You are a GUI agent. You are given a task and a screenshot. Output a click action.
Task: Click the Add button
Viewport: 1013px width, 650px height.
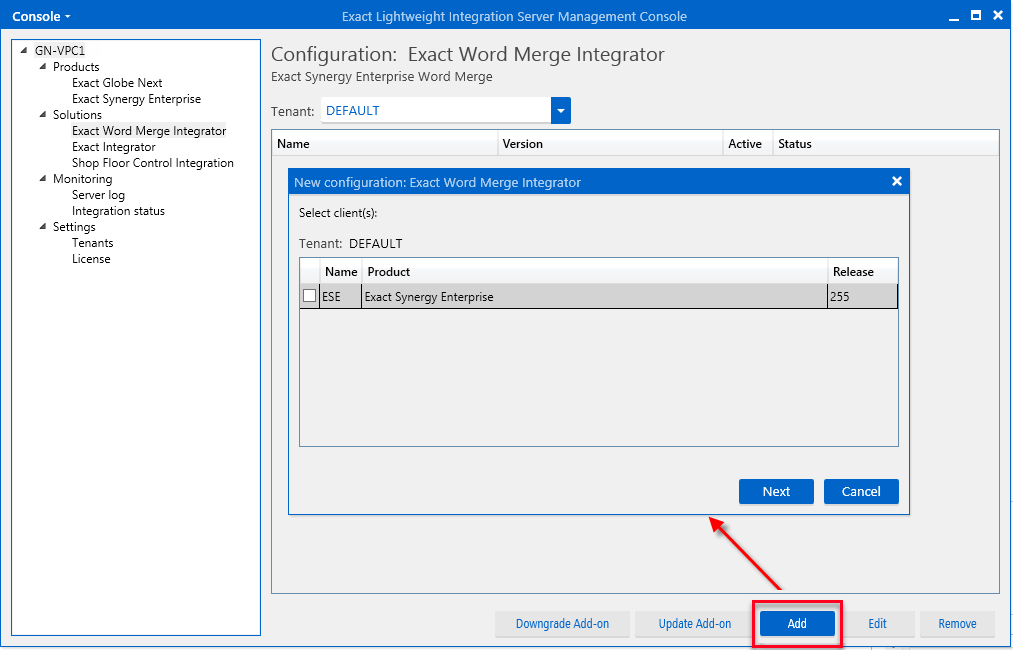pos(797,624)
